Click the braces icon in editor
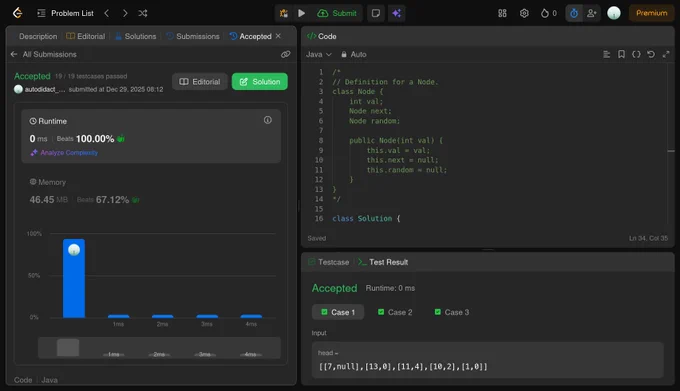Screen dimensions: 680x391 point(636,54)
